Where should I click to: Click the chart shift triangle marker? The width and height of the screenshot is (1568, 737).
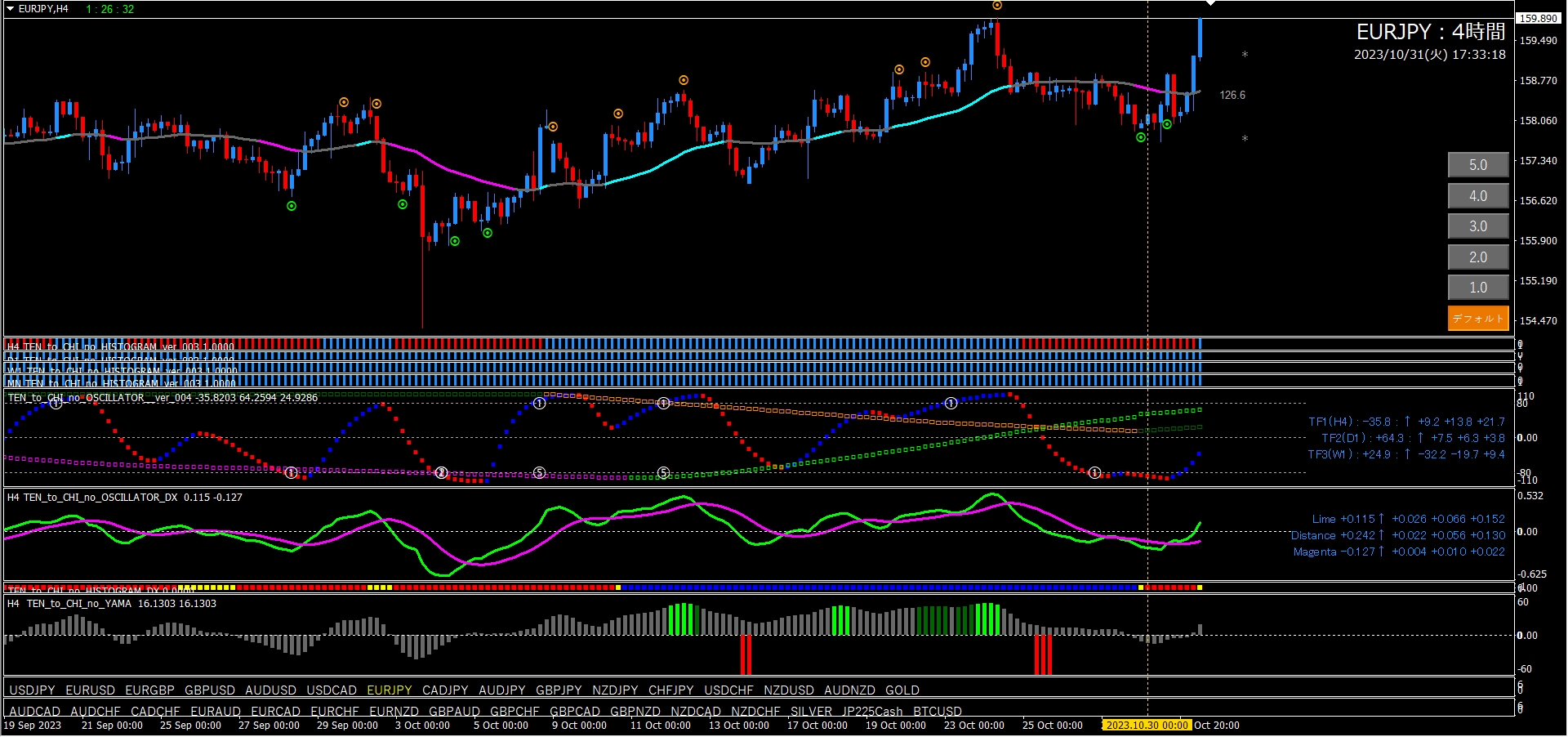[x=1210, y=3]
